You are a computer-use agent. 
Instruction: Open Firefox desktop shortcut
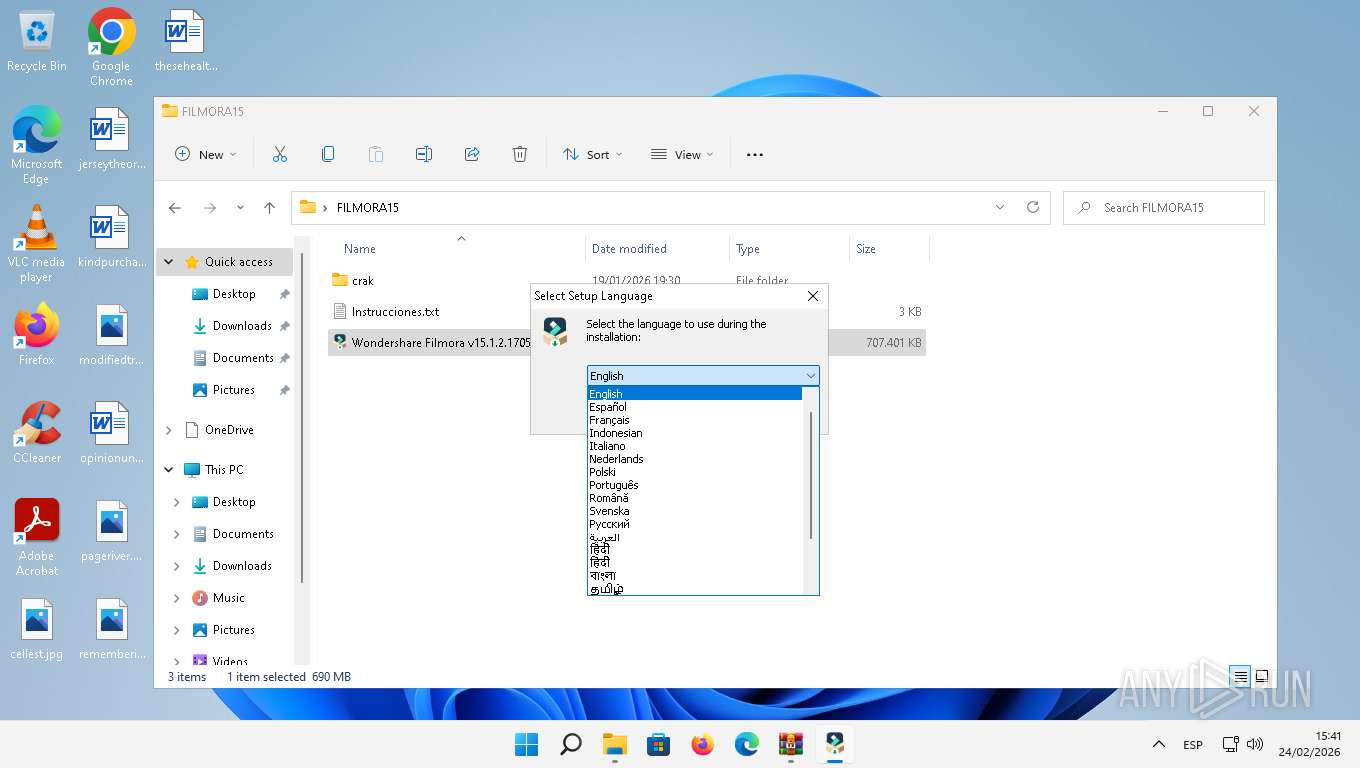[37, 334]
